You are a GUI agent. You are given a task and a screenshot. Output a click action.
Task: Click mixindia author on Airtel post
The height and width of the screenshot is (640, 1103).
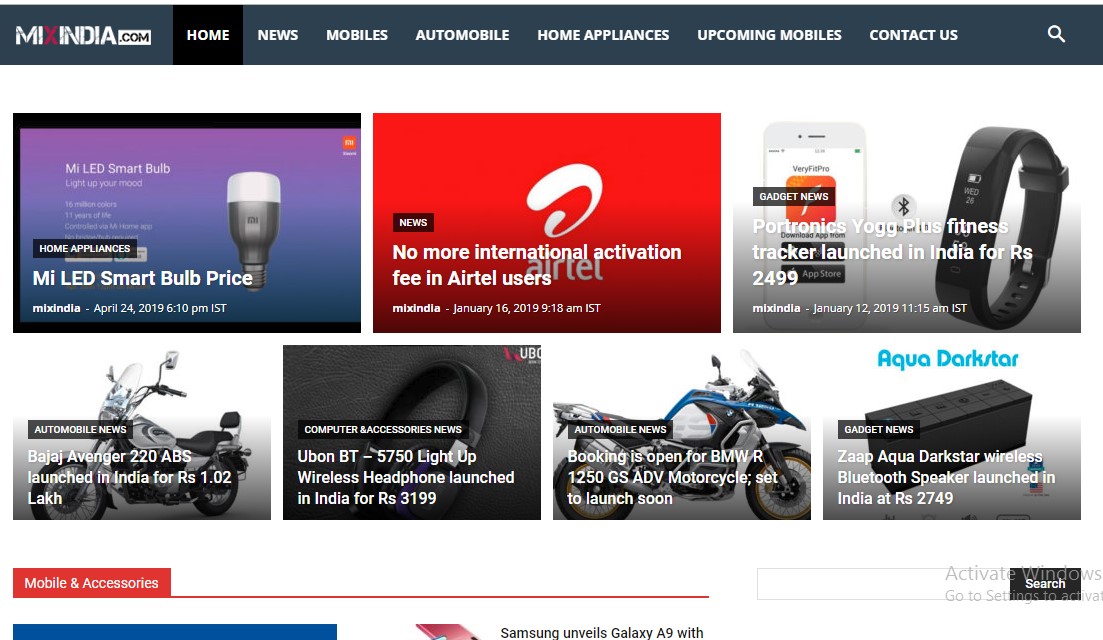click(416, 308)
